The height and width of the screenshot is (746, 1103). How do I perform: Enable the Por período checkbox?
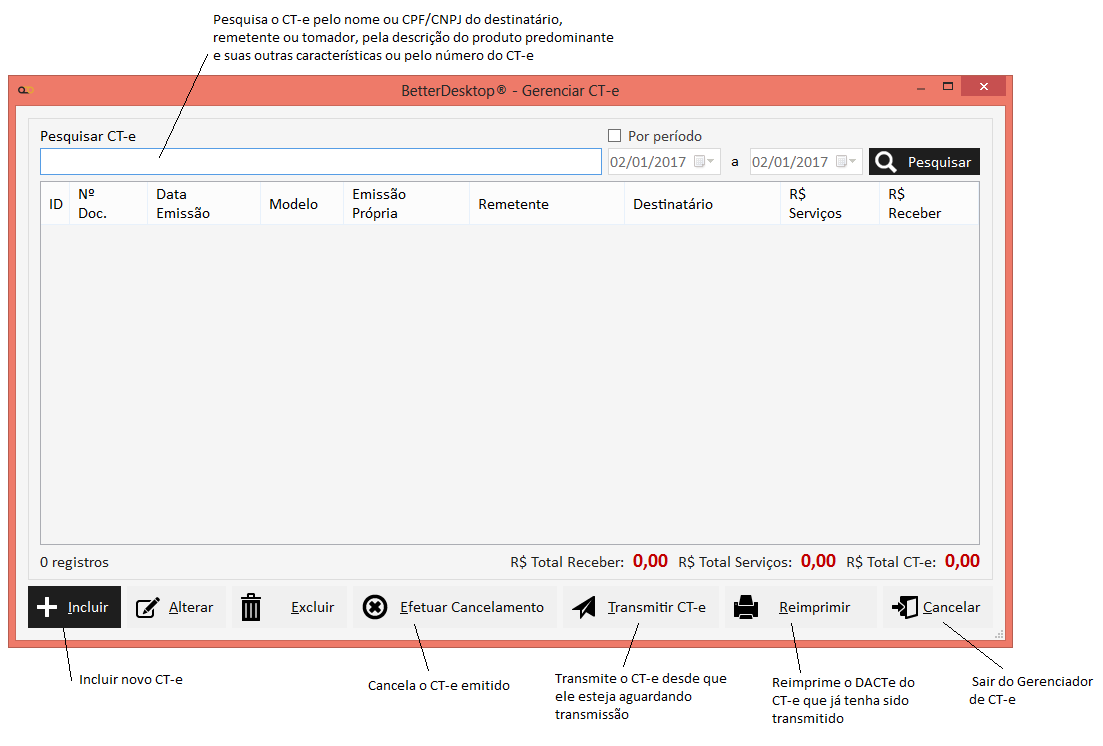point(615,136)
